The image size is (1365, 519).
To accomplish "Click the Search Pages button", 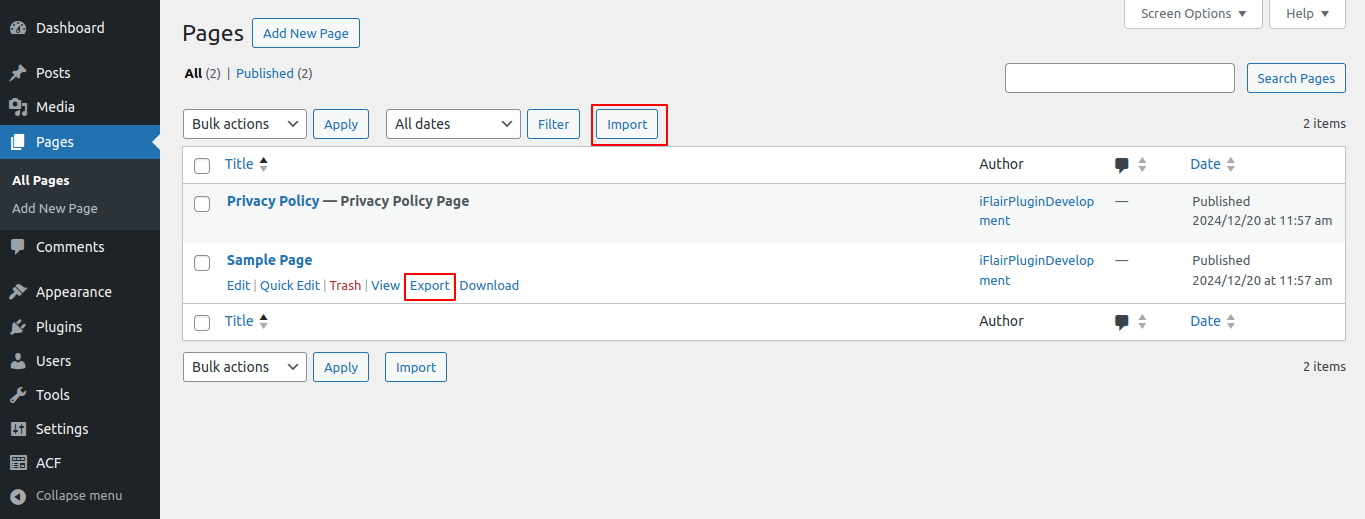I will [1296, 78].
